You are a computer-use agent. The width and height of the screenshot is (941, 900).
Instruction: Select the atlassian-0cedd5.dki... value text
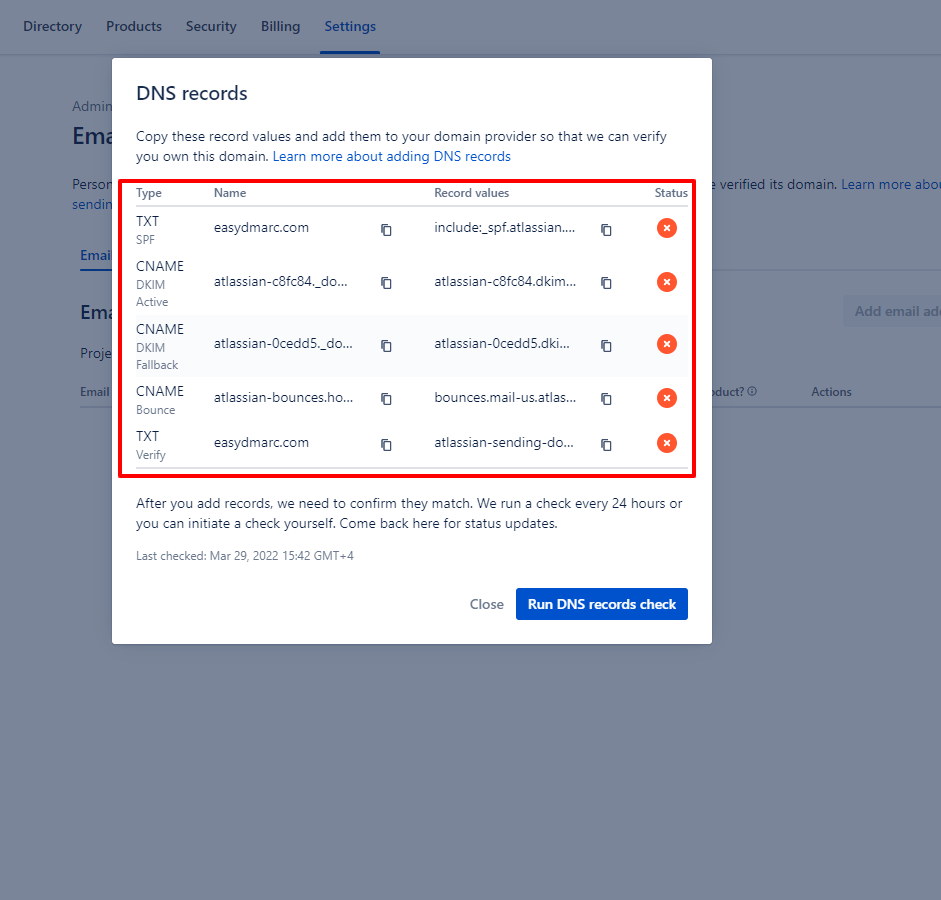[x=502, y=343]
